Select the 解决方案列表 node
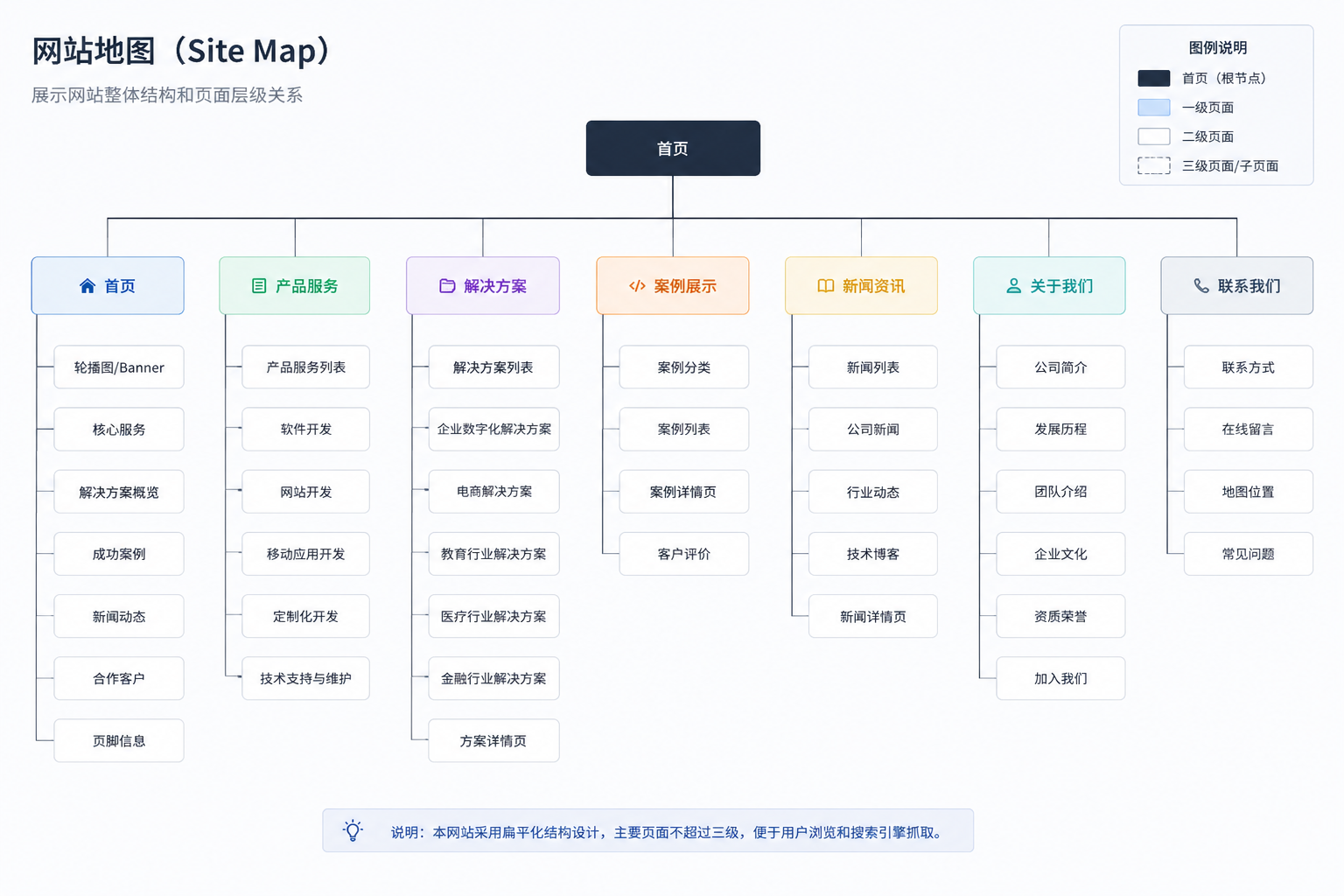This screenshot has width=1344, height=896. pos(493,367)
